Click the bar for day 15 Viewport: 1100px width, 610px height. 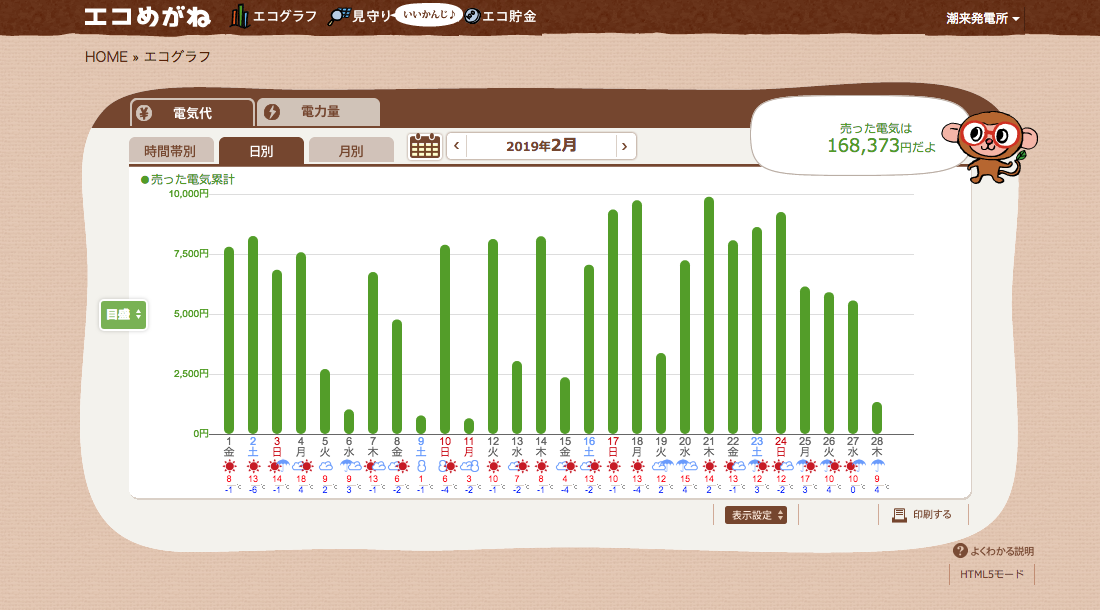coord(565,406)
